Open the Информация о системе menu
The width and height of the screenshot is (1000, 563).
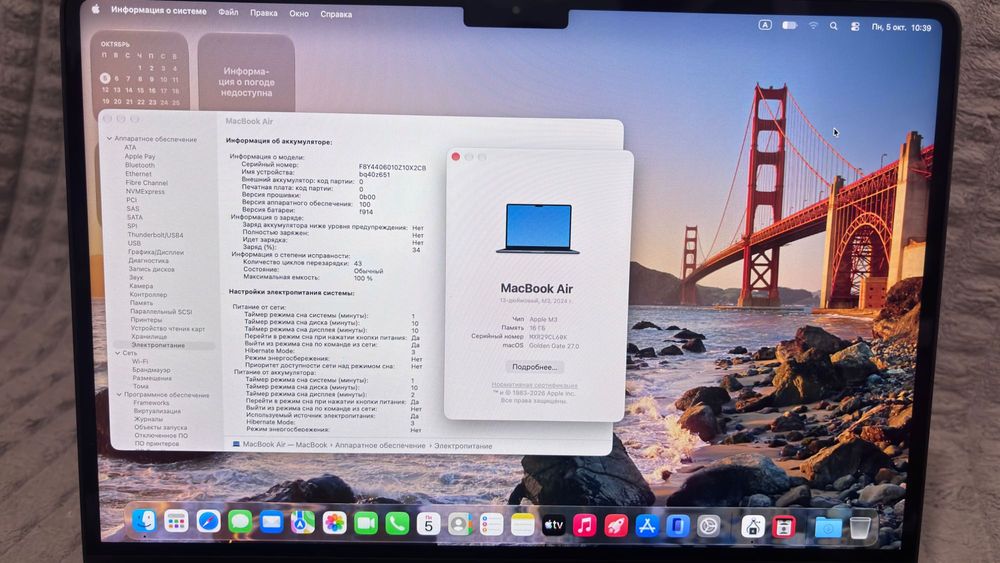click(159, 10)
